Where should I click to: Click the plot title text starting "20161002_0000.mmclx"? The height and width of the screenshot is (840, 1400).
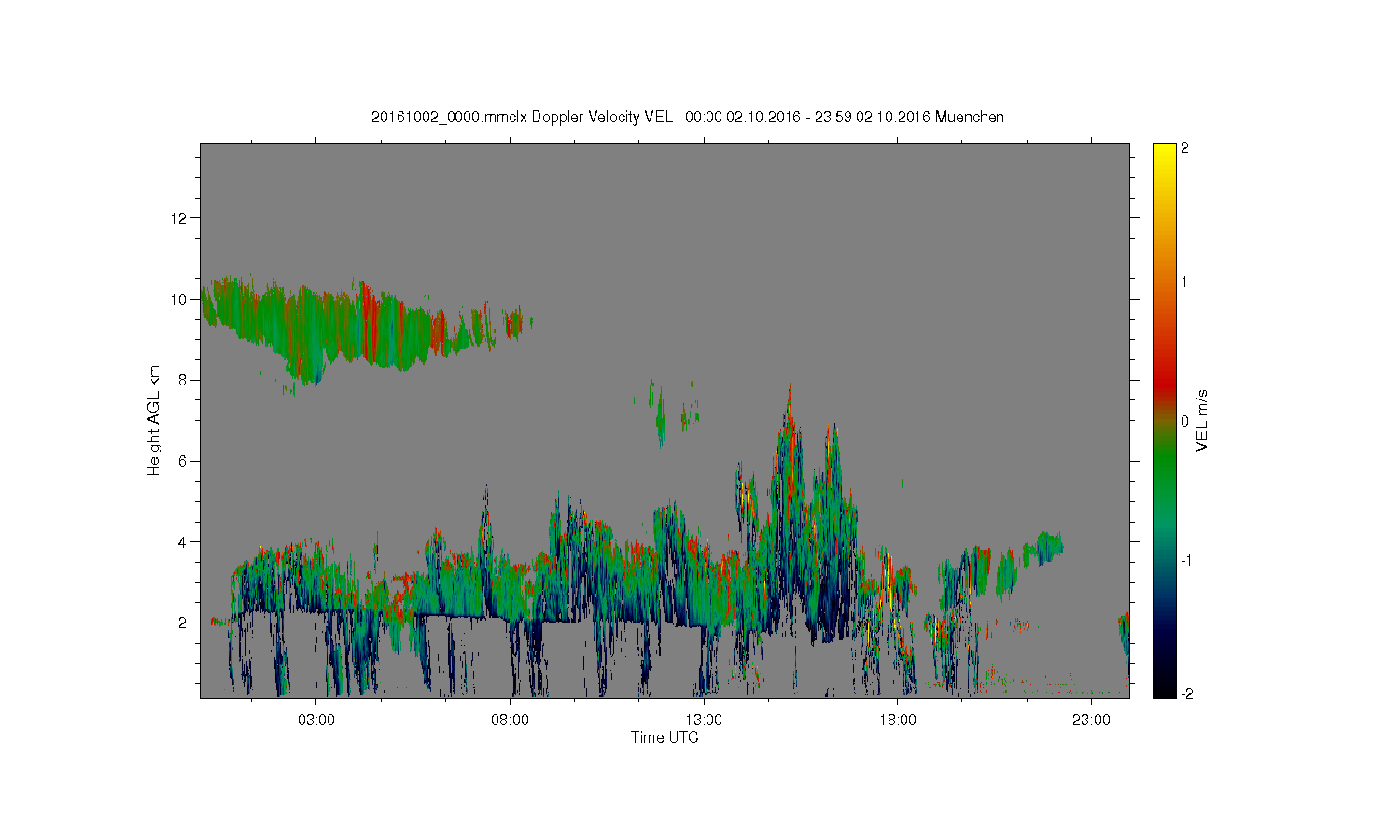click(688, 117)
